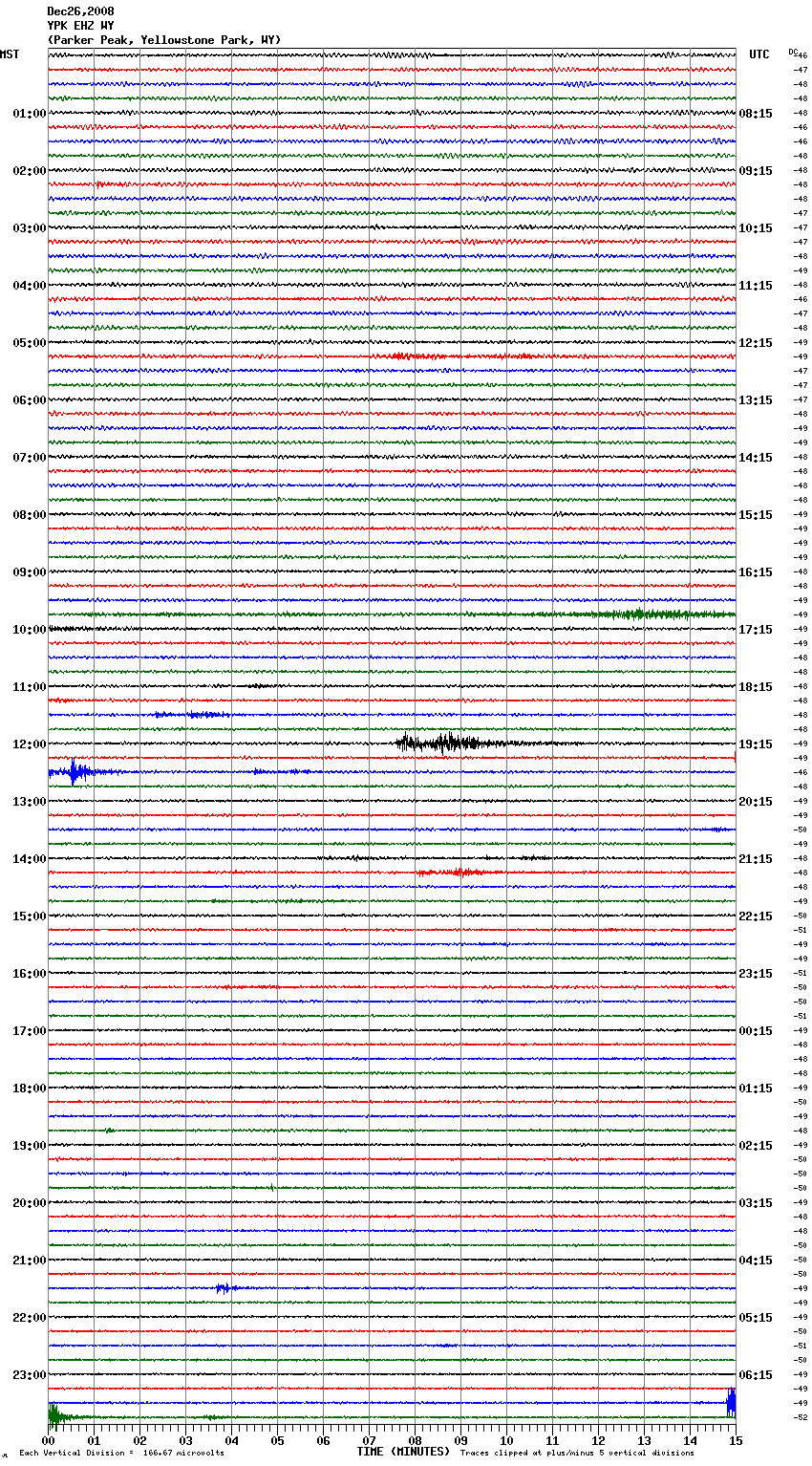The width and height of the screenshot is (812, 1466).
Task: Click the Parker Peak, Yellowstone Park location title
Action: click(164, 40)
